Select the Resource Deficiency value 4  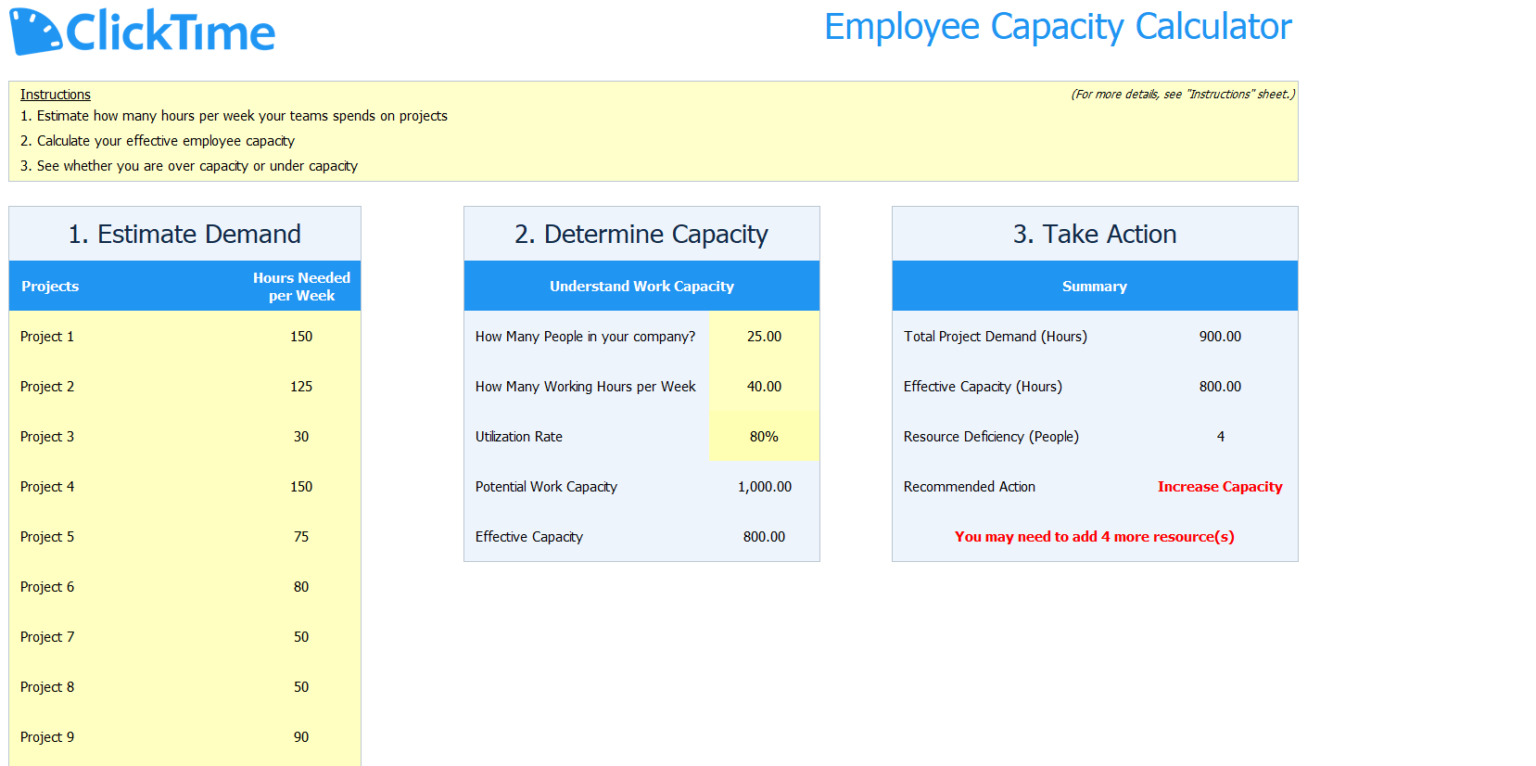tap(1220, 437)
